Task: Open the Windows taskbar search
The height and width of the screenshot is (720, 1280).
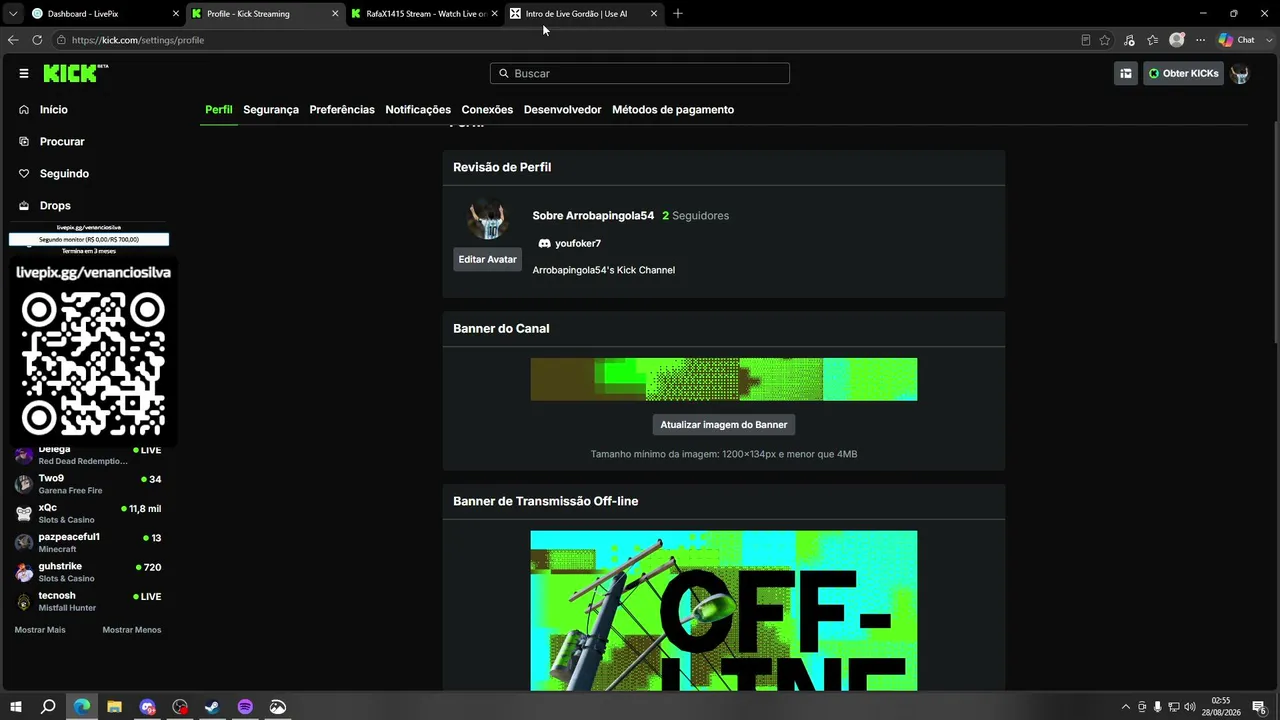Action: point(48,707)
